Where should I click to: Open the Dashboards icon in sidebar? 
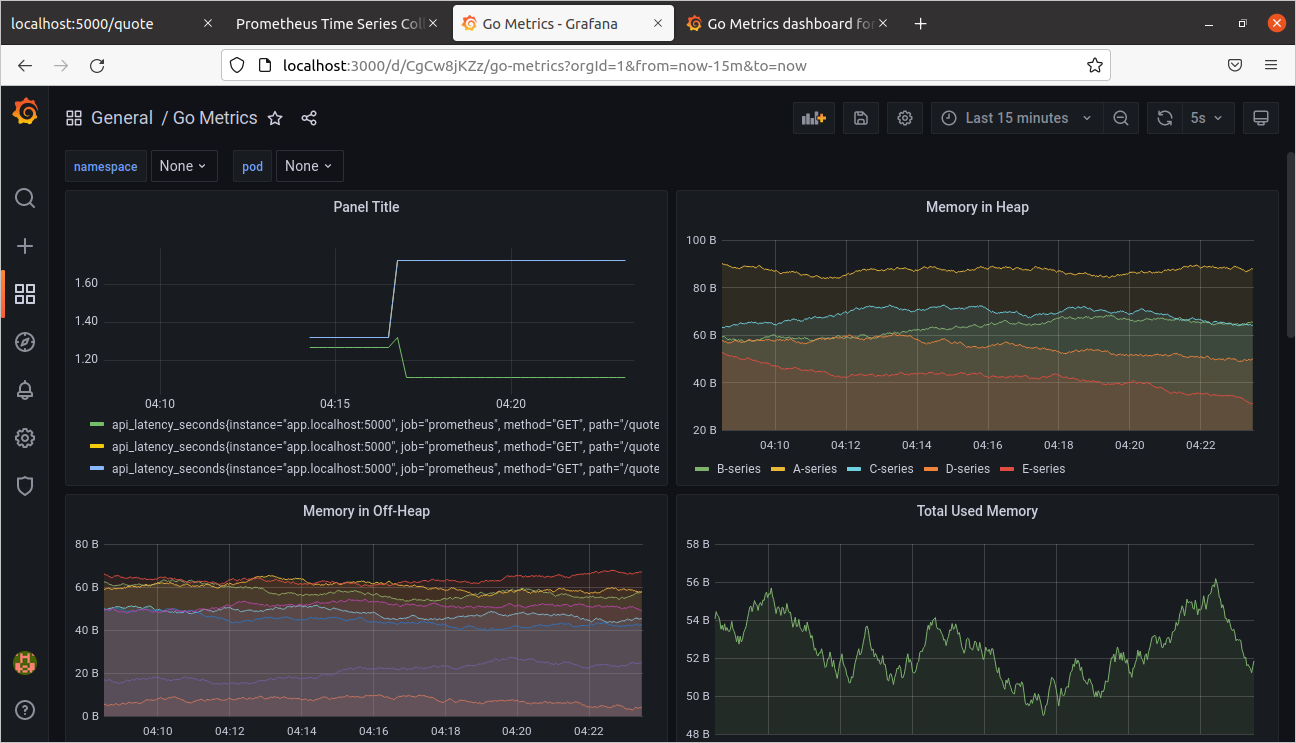tap(25, 294)
